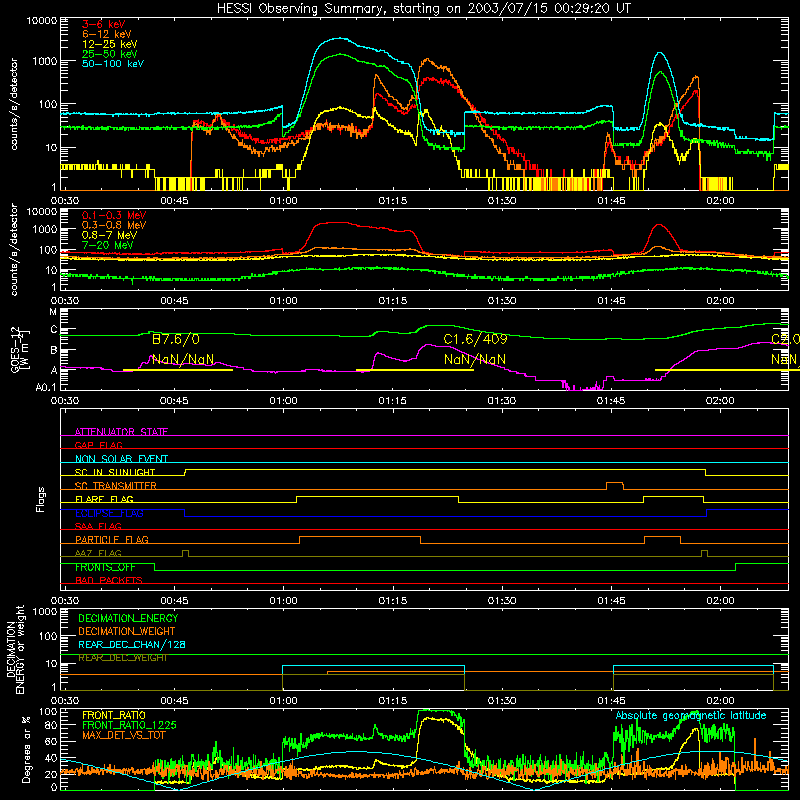The image size is (800, 800).
Task: Click the 0.1-0.3 MeV legend label
Action: click(114, 215)
